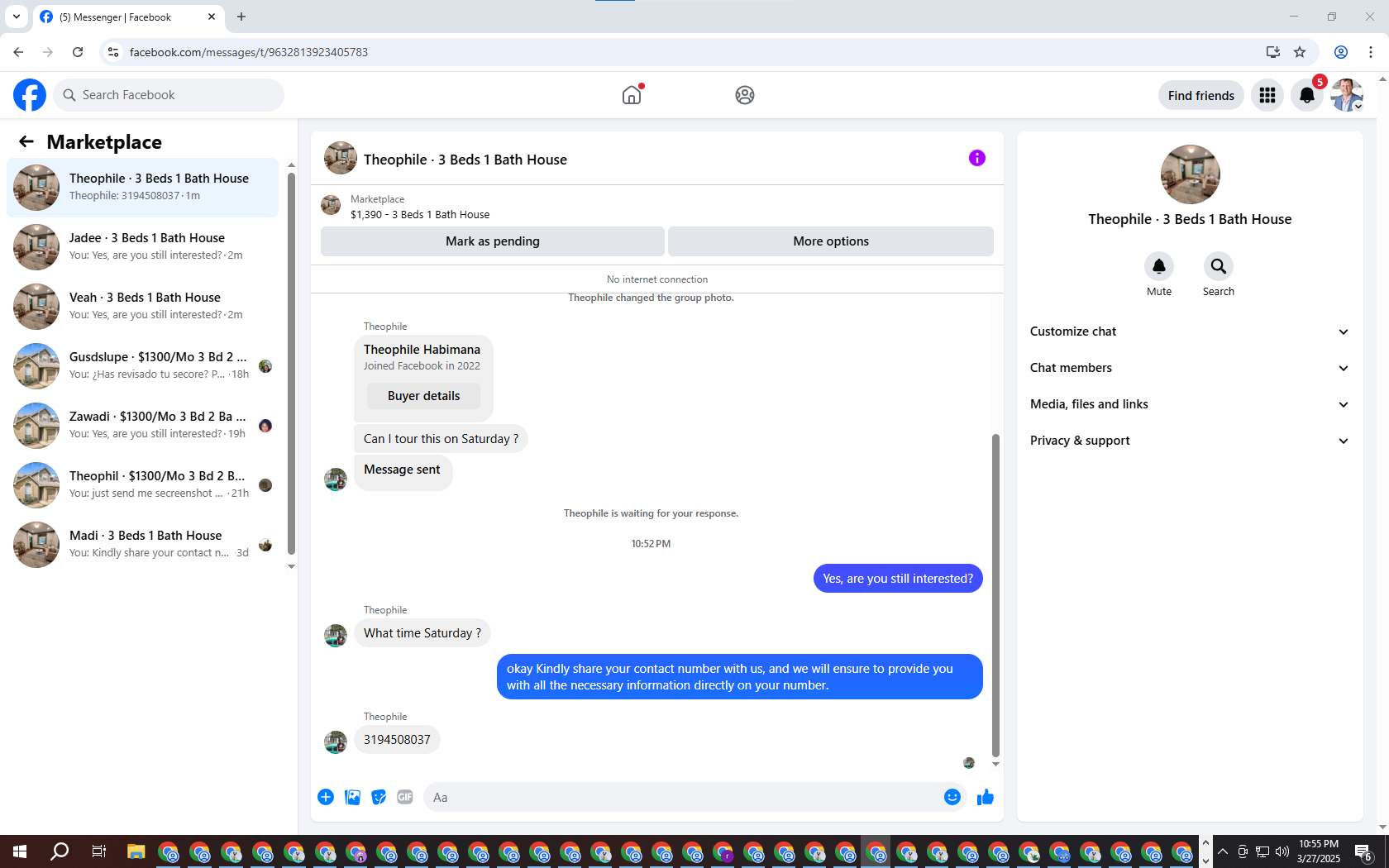The width and height of the screenshot is (1389, 868).
Task: Mute this conversation with the bell icon
Action: [x=1159, y=266]
